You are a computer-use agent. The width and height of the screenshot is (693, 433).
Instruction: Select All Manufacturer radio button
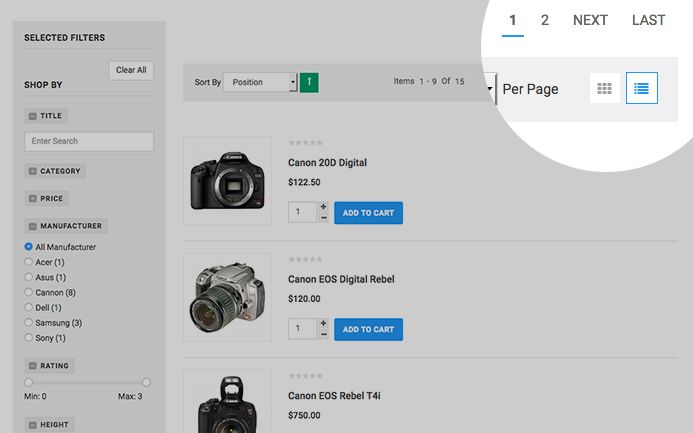(29, 247)
